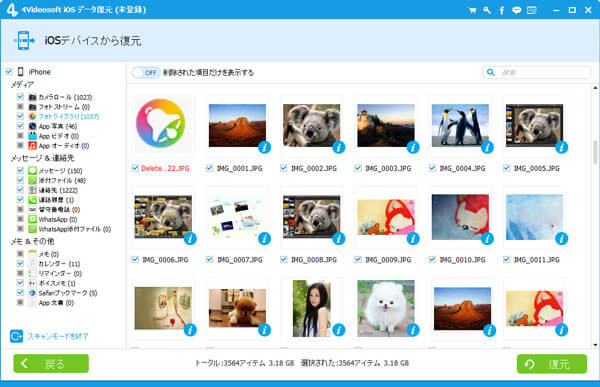The width and height of the screenshot is (600, 387).
Task: Click the camera roll folder icon
Action: coord(33,97)
